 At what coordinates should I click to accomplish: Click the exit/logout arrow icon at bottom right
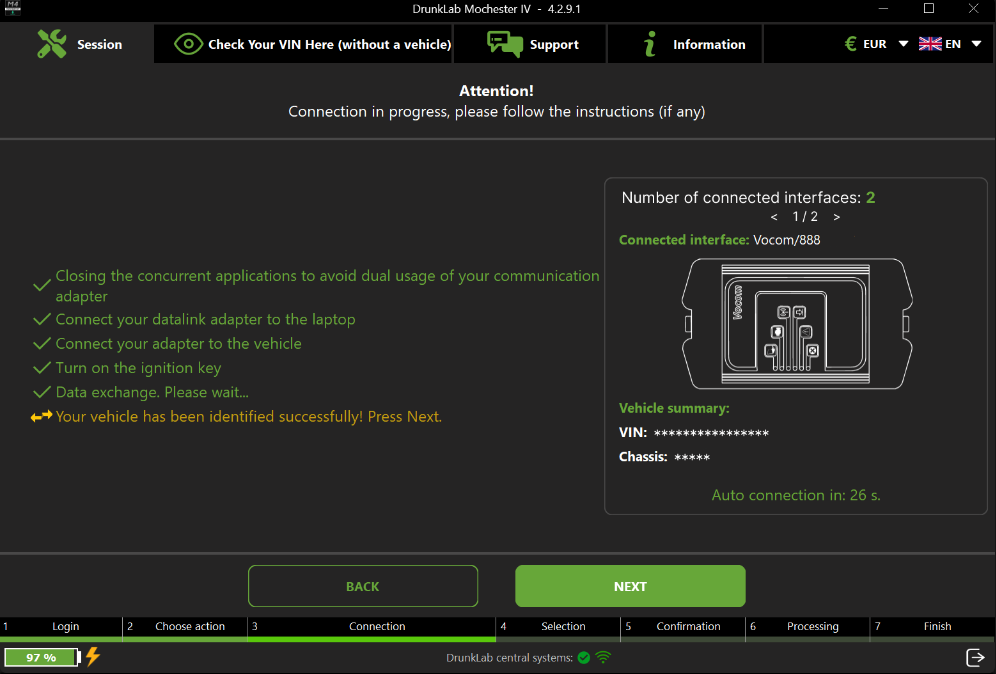coord(976,657)
